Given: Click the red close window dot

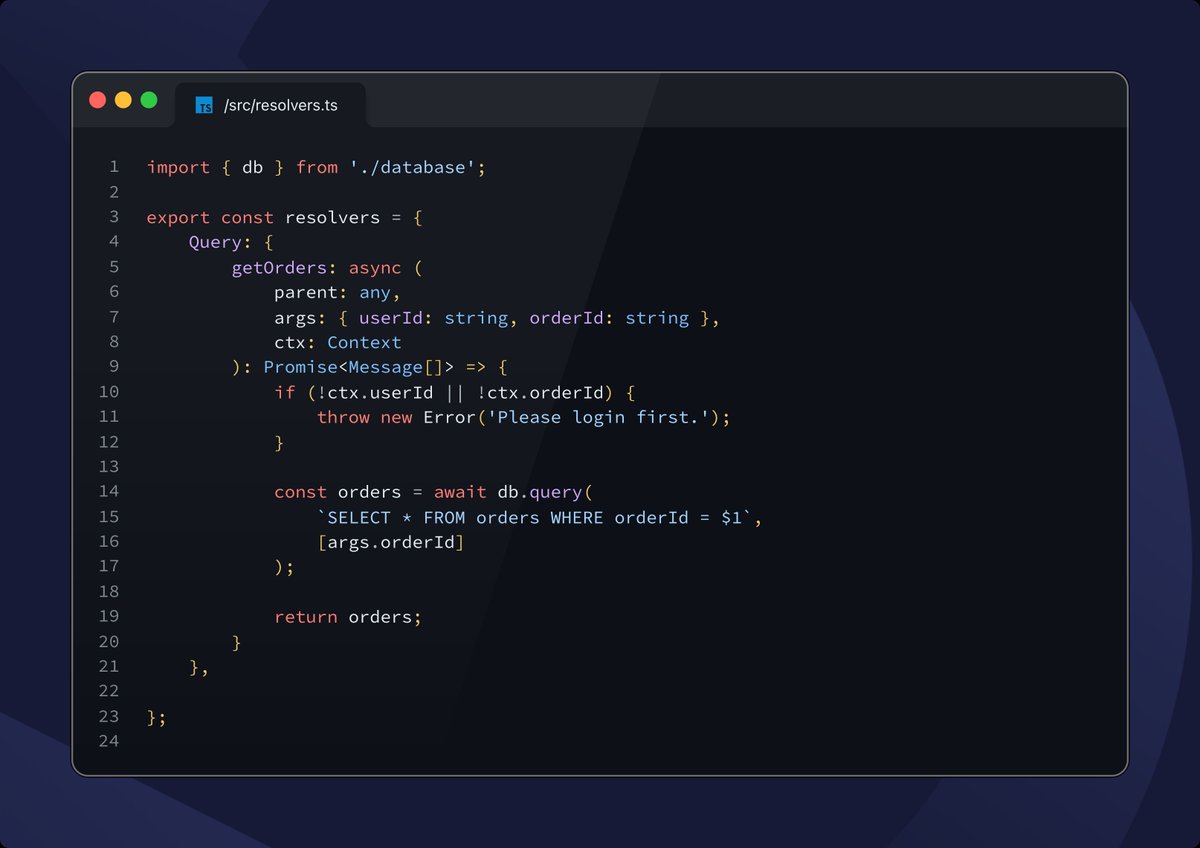Looking at the screenshot, I should [x=97, y=100].
